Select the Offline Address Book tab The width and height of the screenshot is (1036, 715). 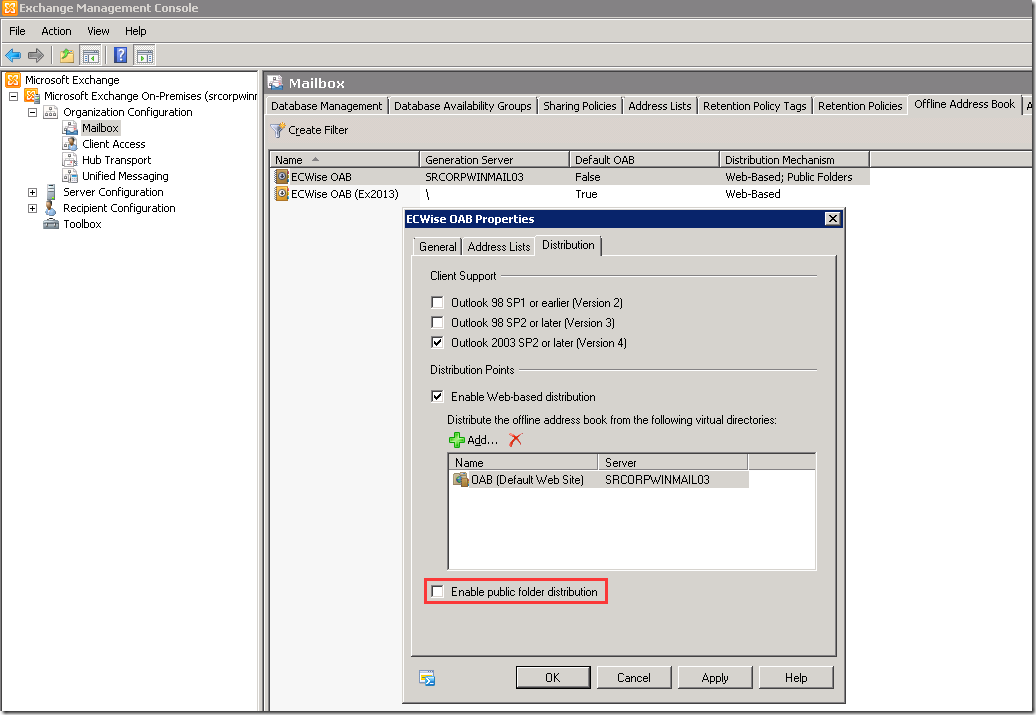click(964, 104)
